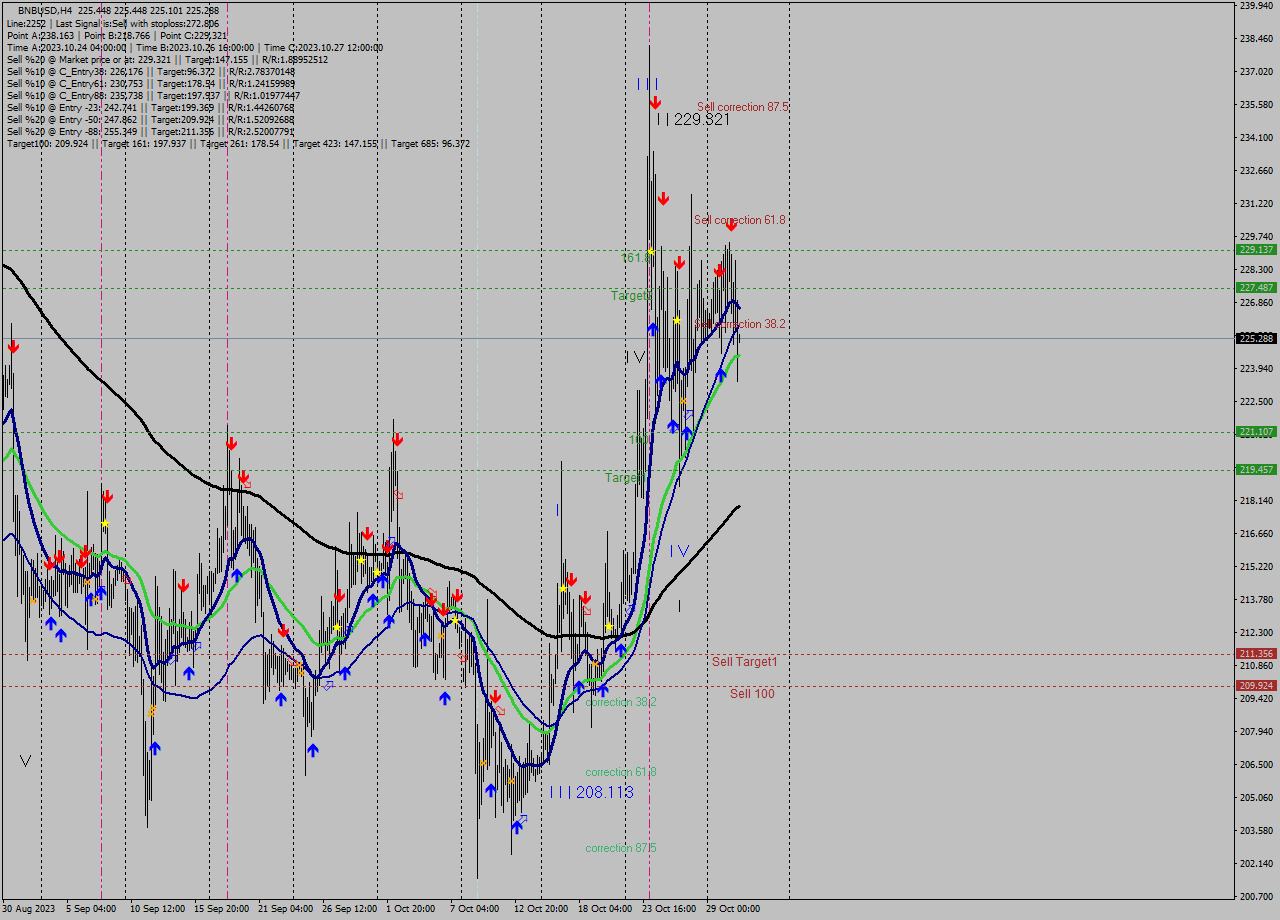Click the 'Sell %10 @ Entry -23' line
Viewport: 1280px width, 920px height.
point(150,108)
